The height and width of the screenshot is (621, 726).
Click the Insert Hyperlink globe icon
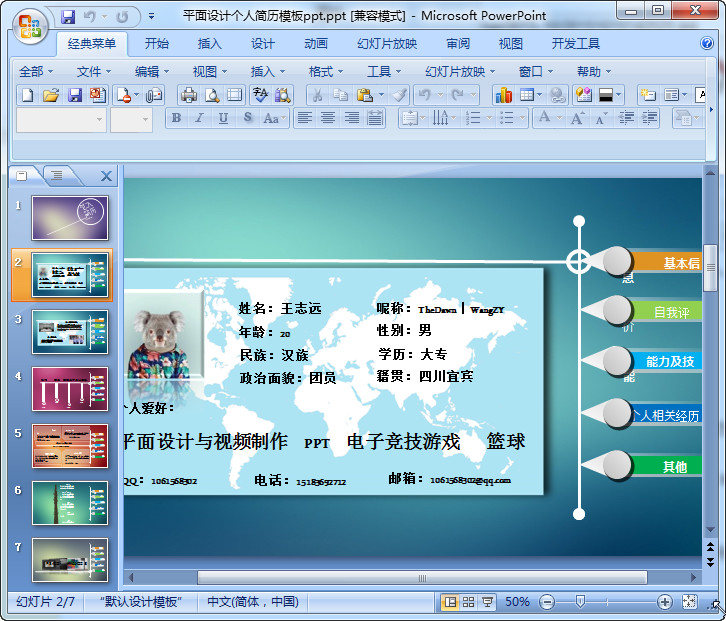tap(557, 95)
